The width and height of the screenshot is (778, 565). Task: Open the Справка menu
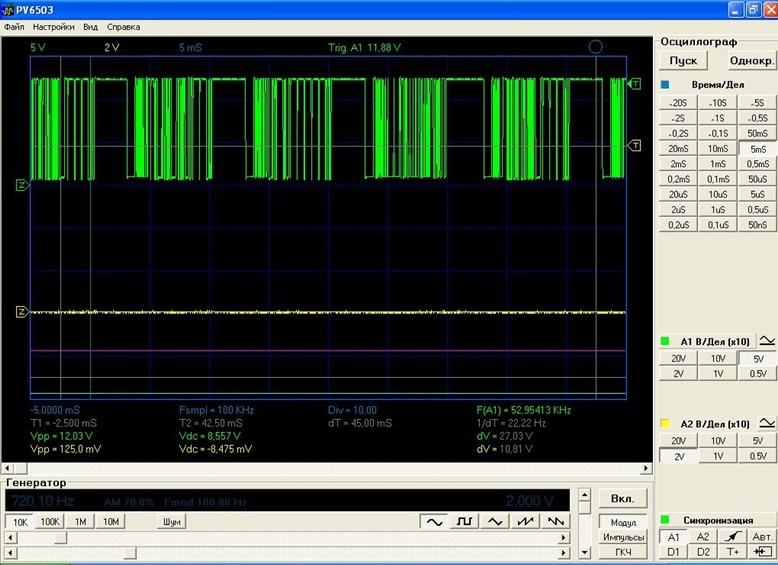(124, 27)
